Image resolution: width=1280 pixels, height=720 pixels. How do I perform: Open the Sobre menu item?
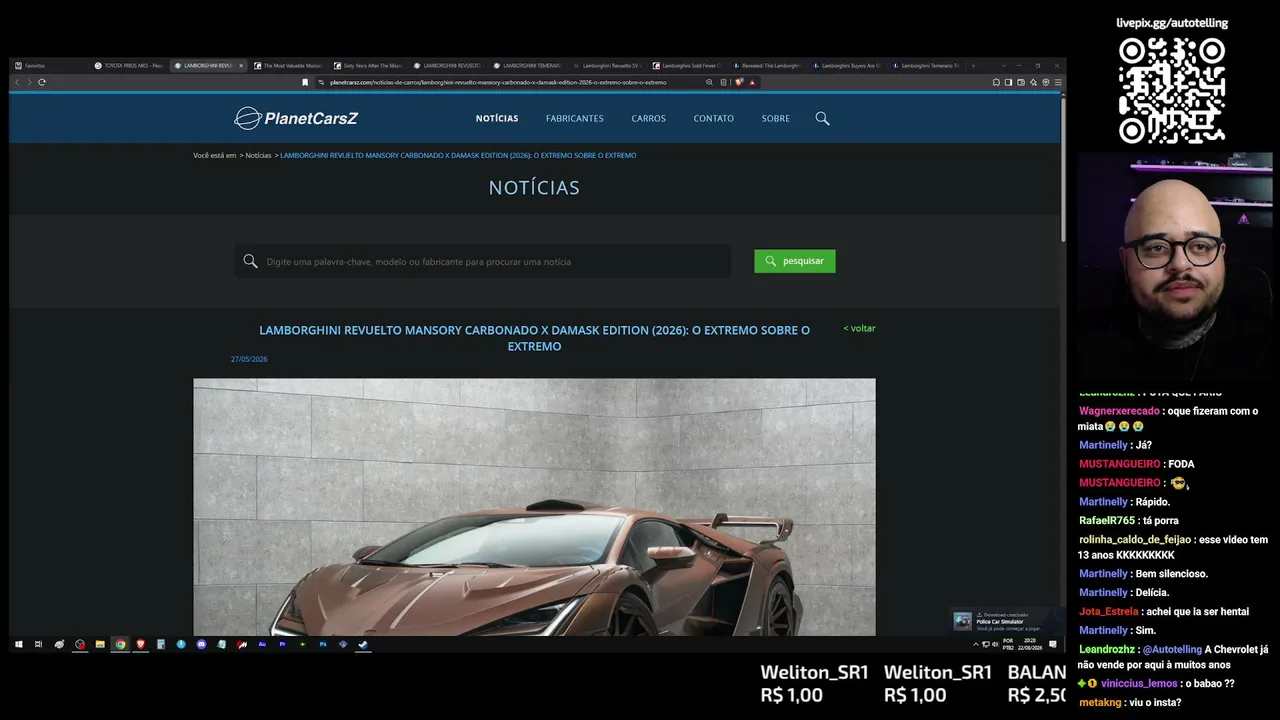(x=776, y=118)
